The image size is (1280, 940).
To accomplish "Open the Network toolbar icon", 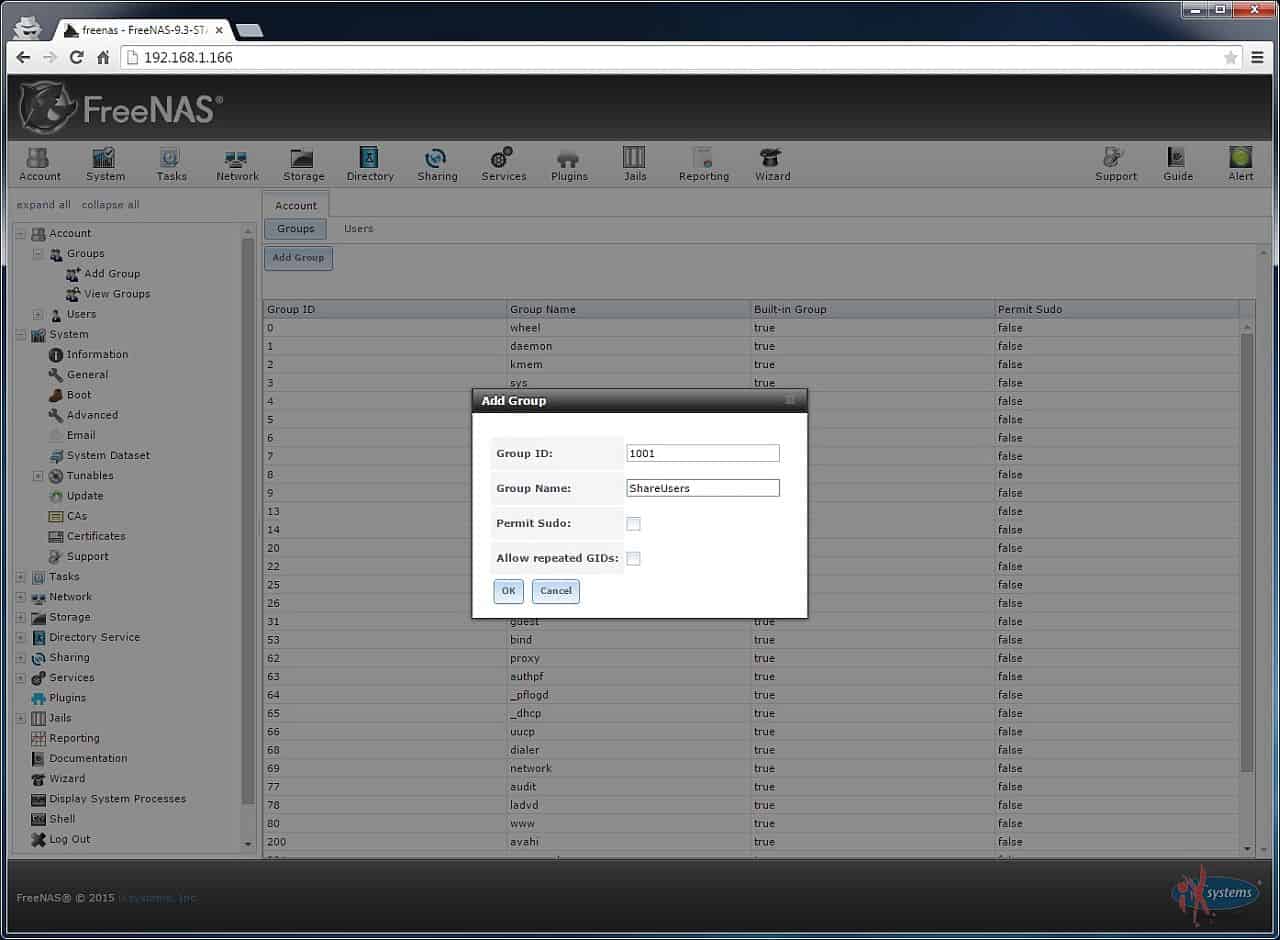I will [x=237, y=164].
